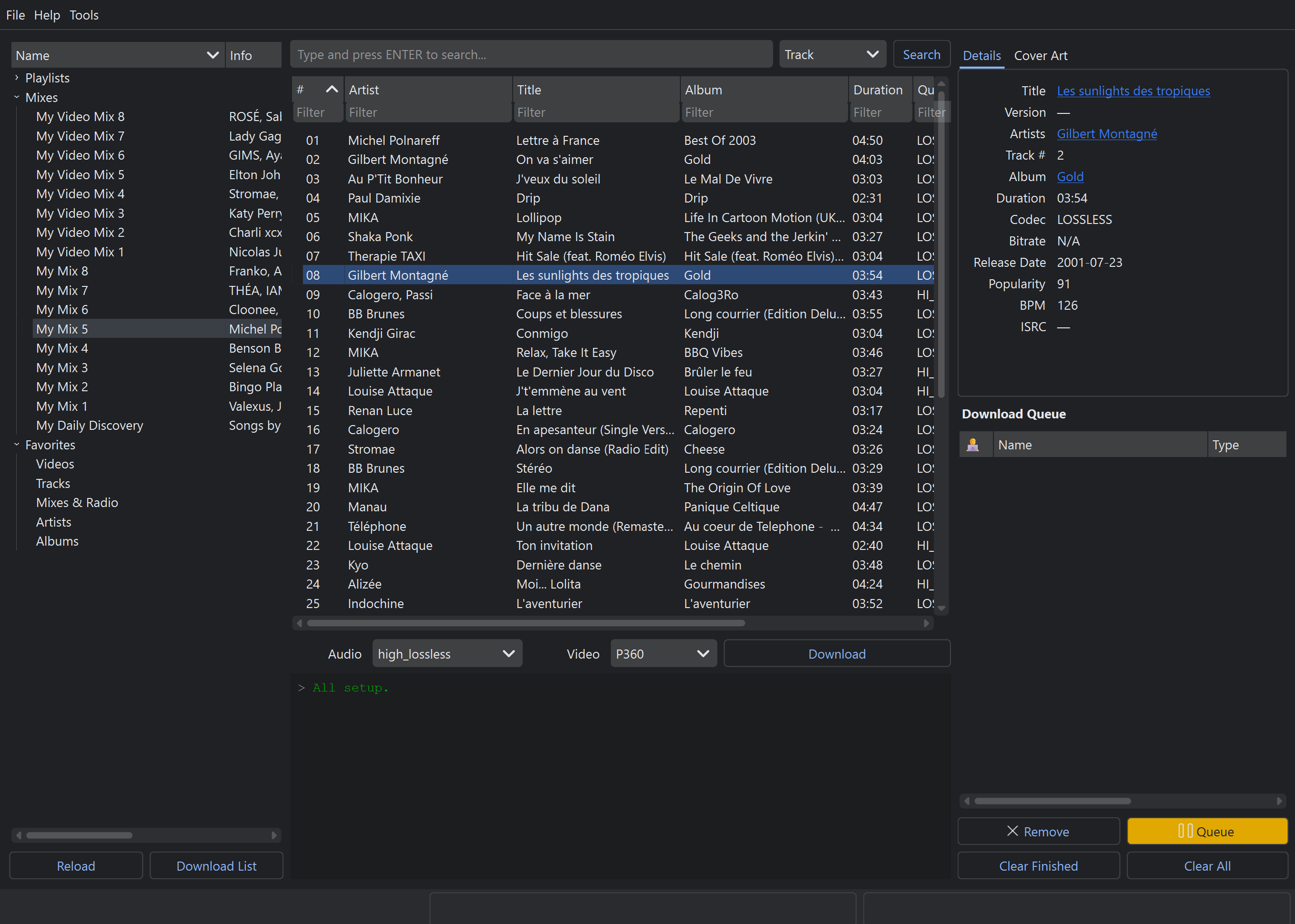
Task: Click the Download List button
Action: click(216, 865)
